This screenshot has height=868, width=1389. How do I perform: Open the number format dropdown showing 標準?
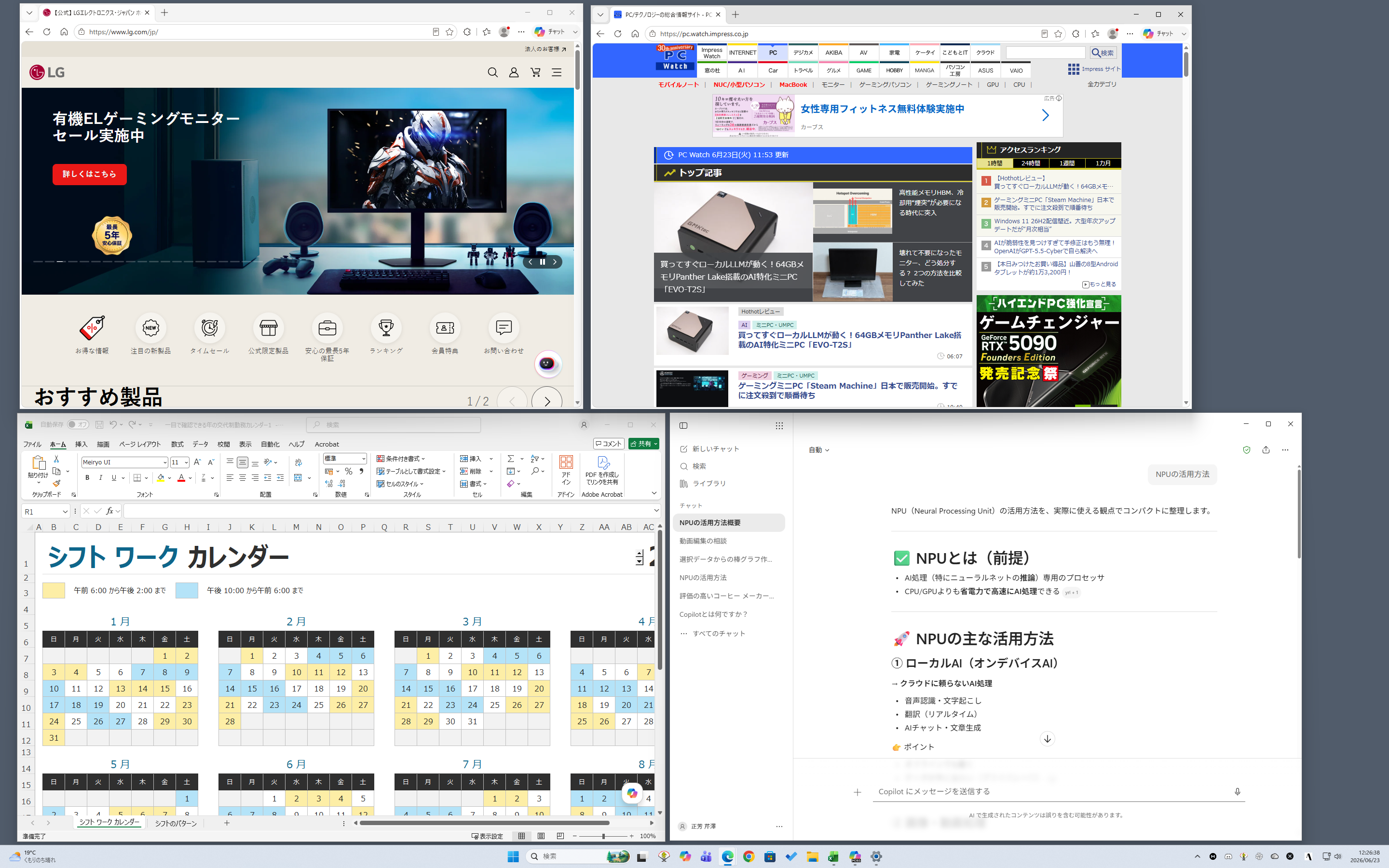pyautogui.click(x=363, y=459)
